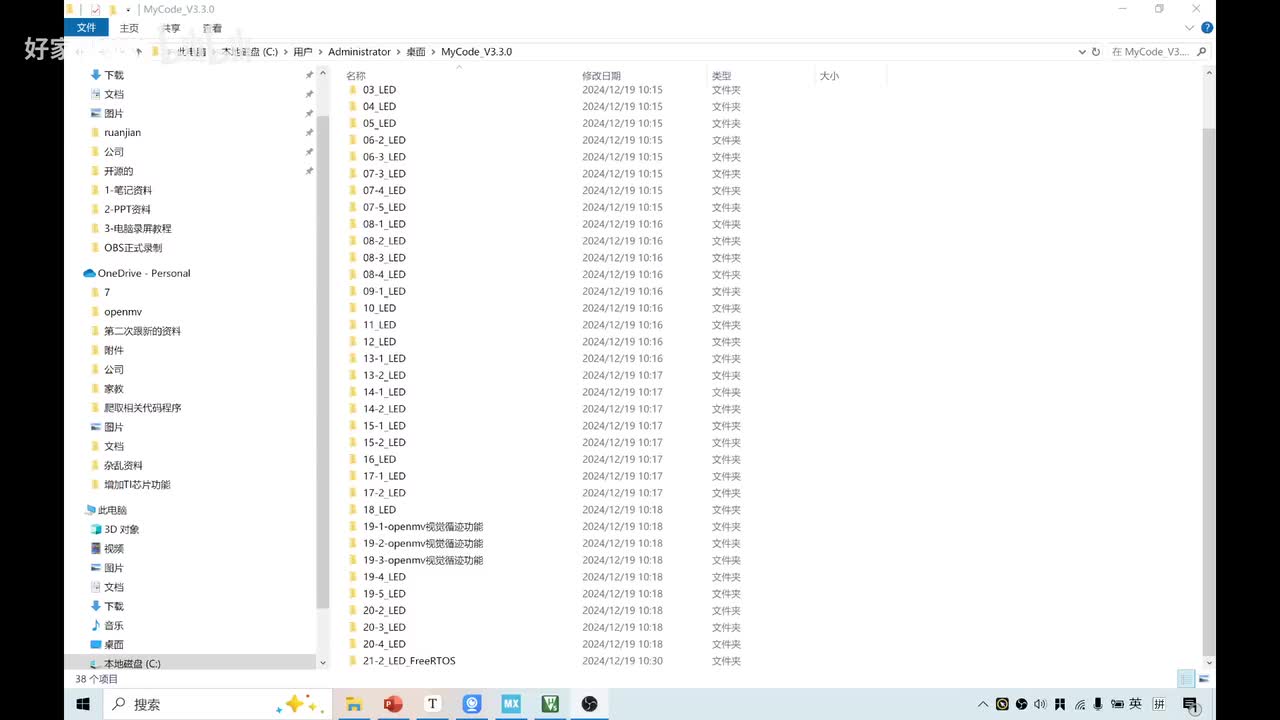The height and width of the screenshot is (720, 1280).
Task: Click the up-one-level arrow in navigation bar
Action: [x=139, y=51]
